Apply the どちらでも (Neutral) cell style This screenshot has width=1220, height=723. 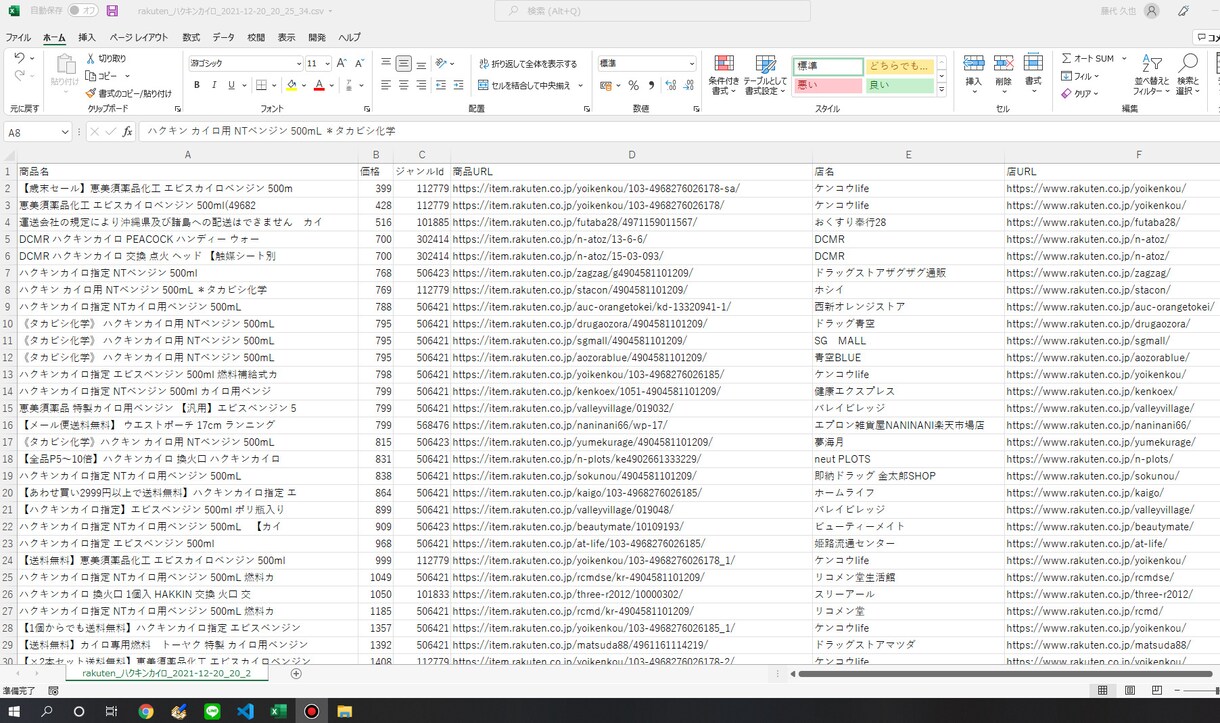point(899,66)
